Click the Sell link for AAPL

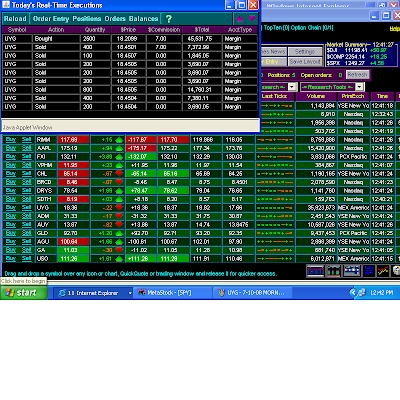[27, 148]
